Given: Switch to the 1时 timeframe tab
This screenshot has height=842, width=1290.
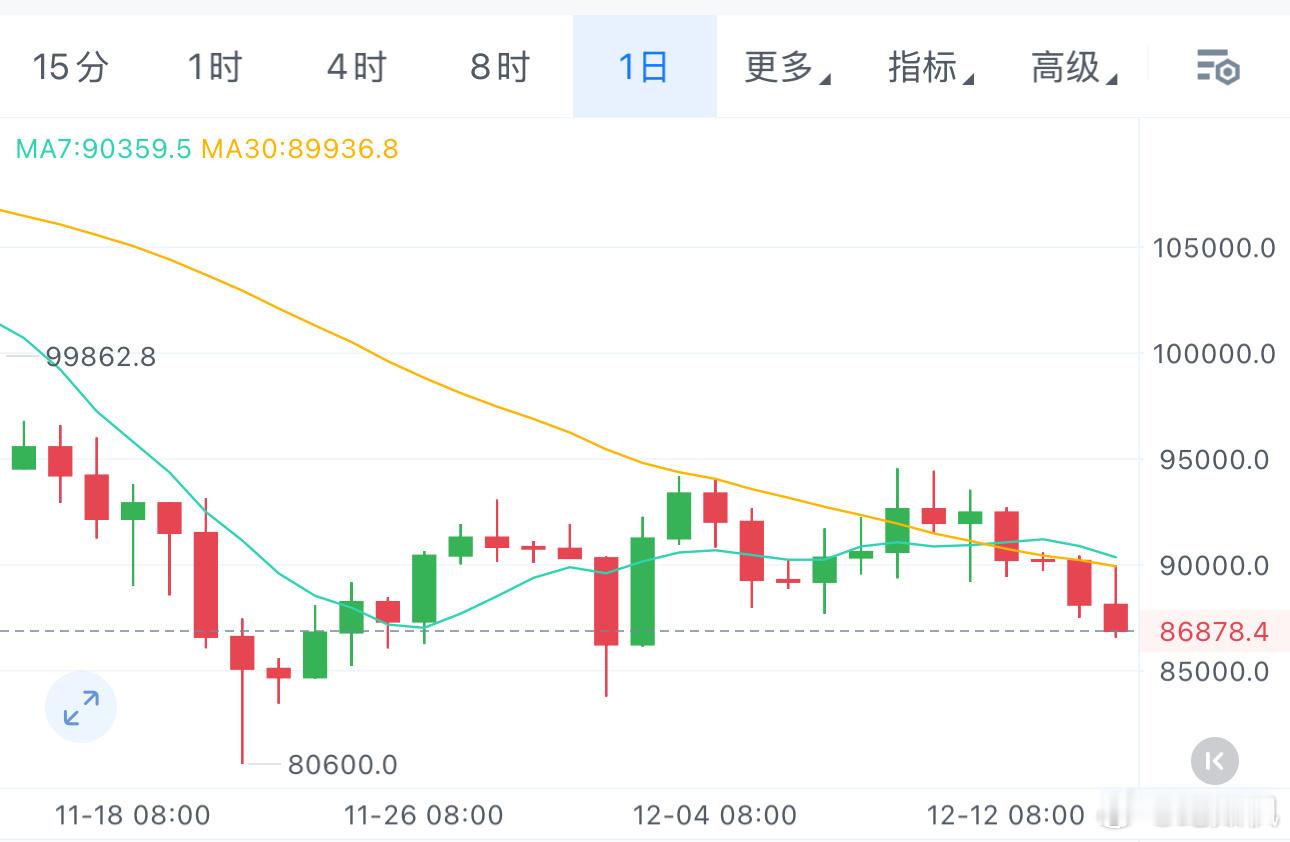Looking at the screenshot, I should (213, 67).
